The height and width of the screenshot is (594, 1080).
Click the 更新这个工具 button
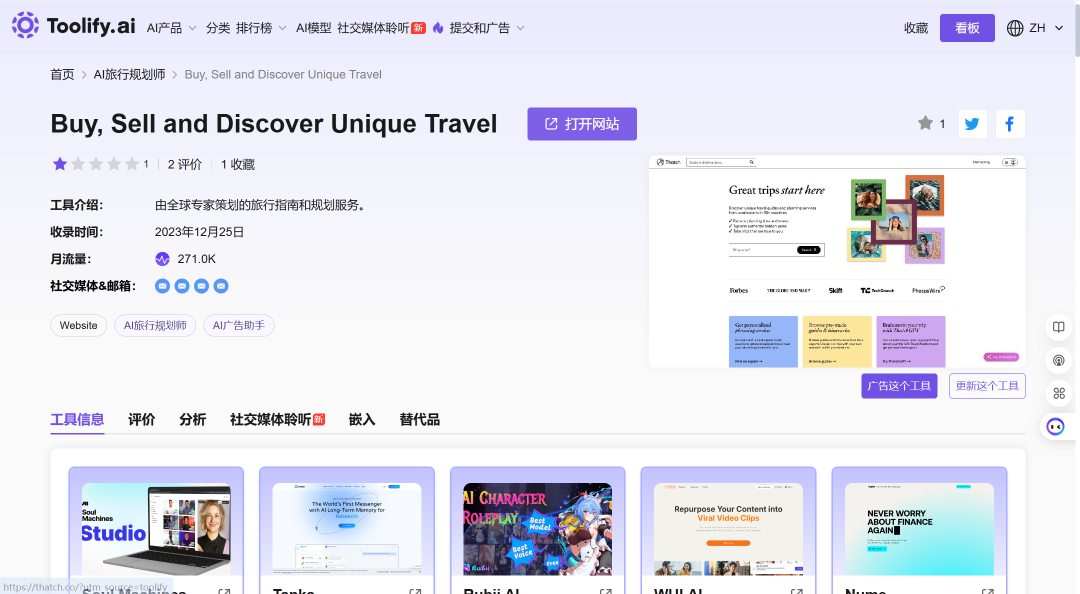pyautogui.click(x=987, y=386)
